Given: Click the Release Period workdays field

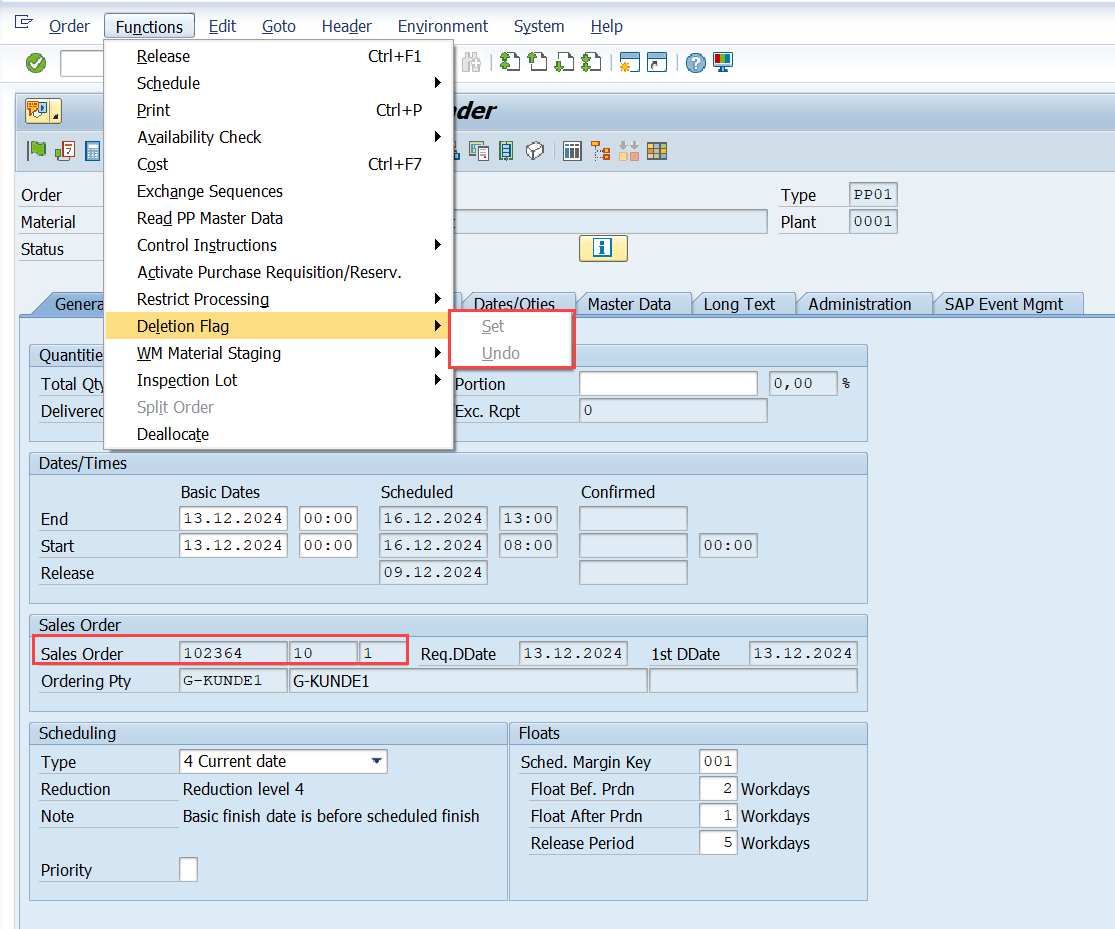Looking at the screenshot, I should click(x=717, y=842).
